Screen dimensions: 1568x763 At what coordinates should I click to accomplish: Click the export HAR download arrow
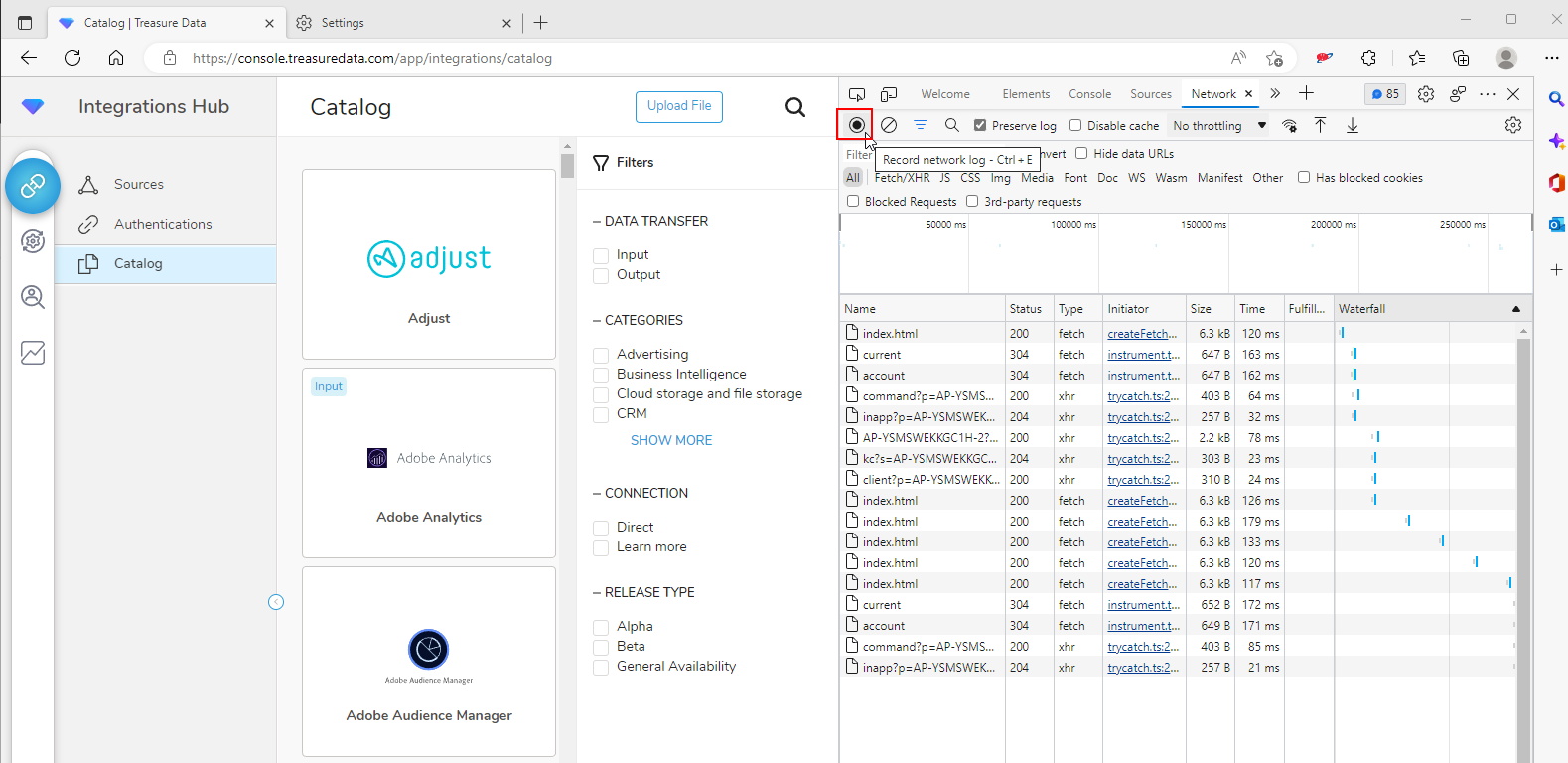click(x=1352, y=125)
